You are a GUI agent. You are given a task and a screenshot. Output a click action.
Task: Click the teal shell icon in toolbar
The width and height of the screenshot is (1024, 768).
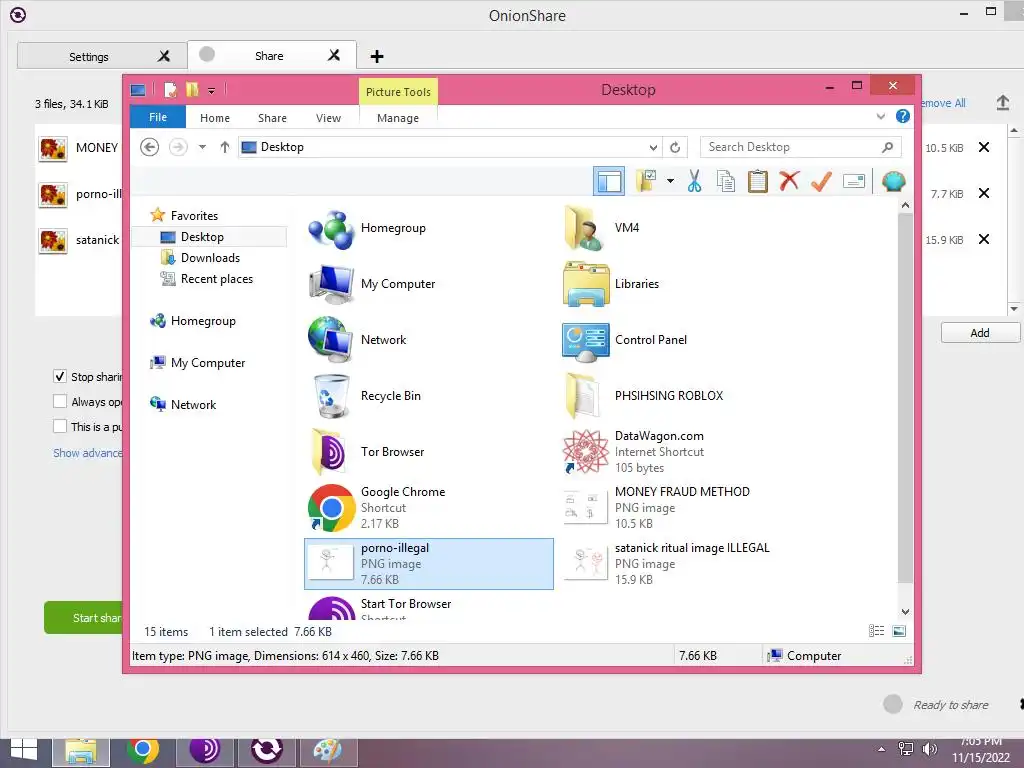coord(893,181)
